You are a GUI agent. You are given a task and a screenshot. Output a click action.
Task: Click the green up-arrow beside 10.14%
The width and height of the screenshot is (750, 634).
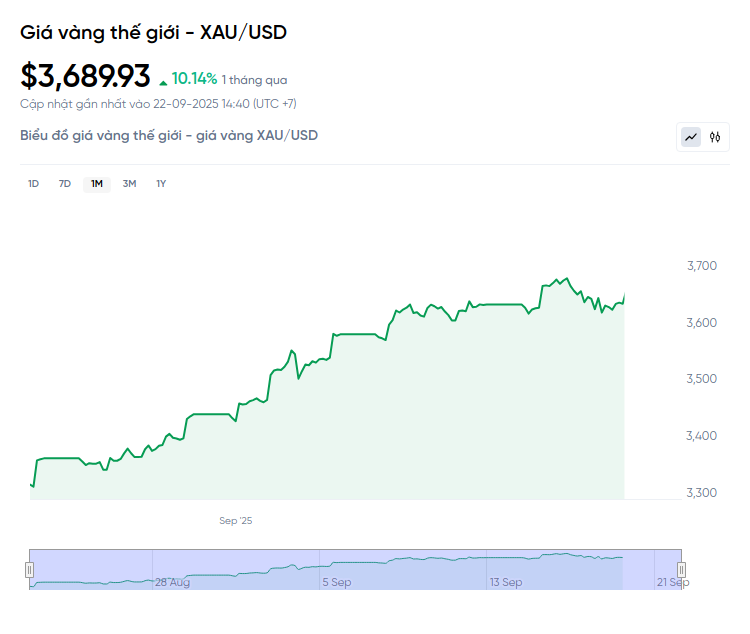163,80
